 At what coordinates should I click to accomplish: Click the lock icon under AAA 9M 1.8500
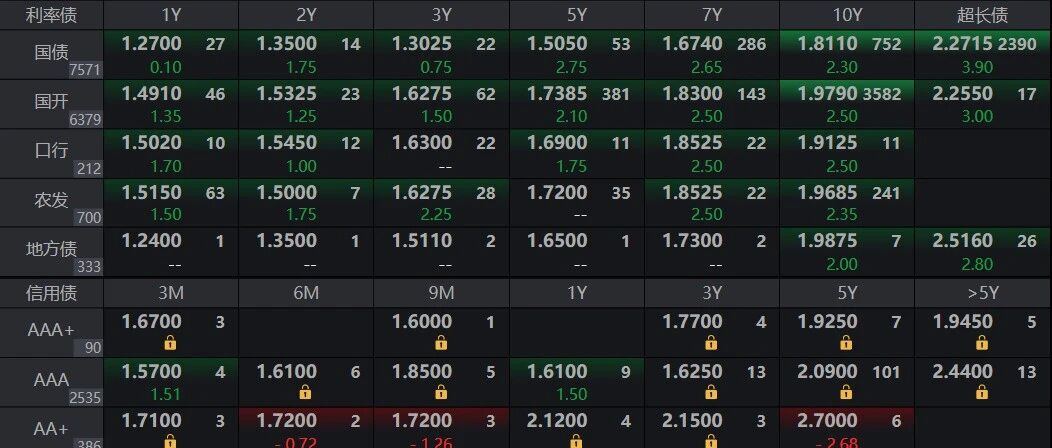[441, 392]
